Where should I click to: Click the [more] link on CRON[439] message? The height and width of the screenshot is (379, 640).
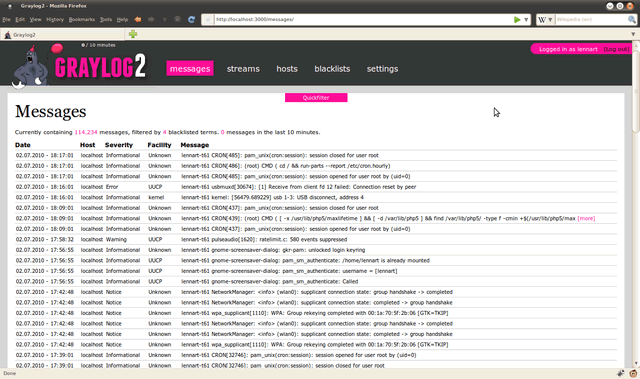(x=586, y=219)
